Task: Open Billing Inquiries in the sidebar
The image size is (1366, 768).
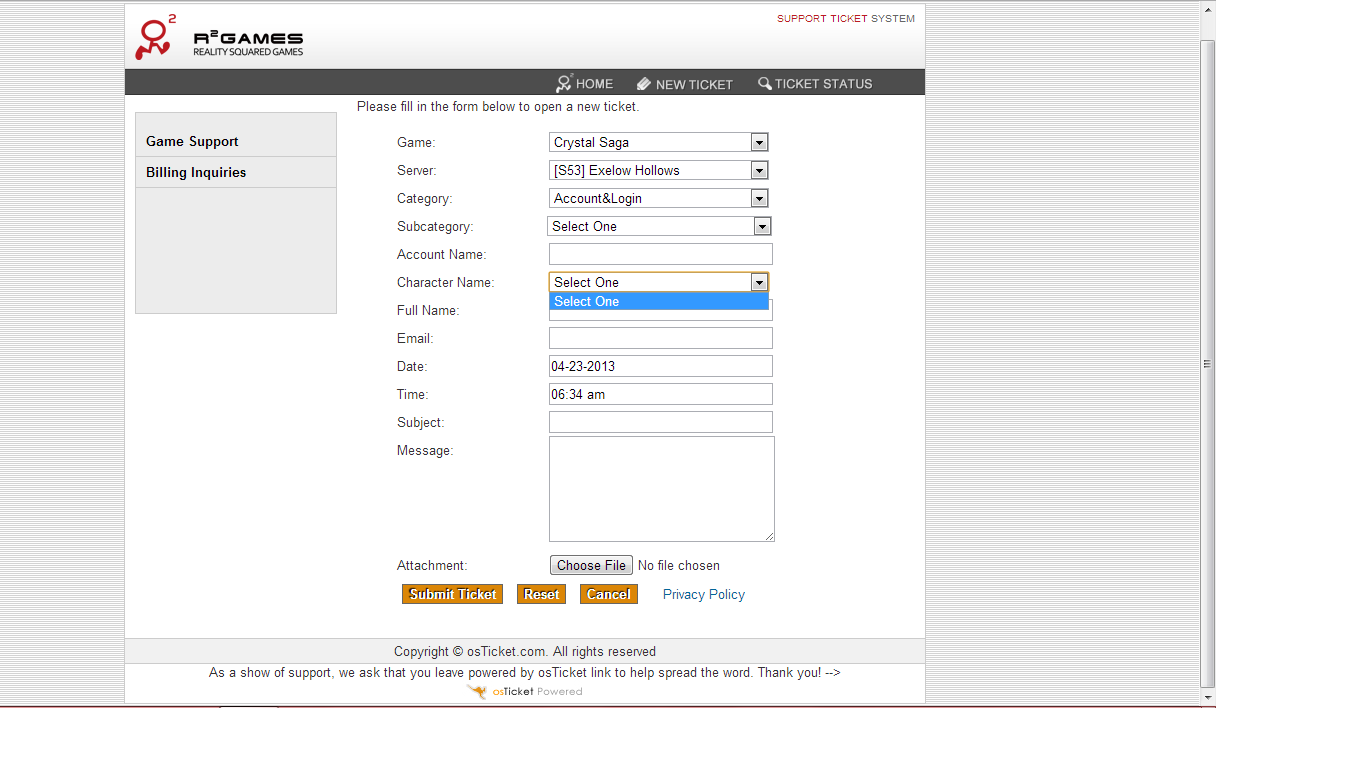Action: 196,172
